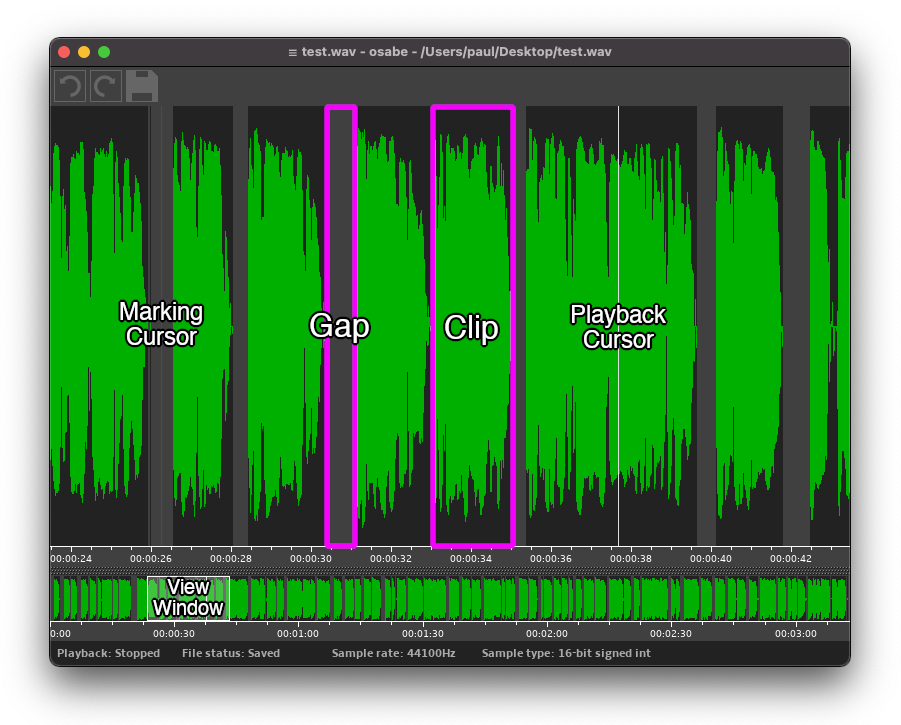Click the Sample type: 16-bit signed int label

[x=566, y=653]
